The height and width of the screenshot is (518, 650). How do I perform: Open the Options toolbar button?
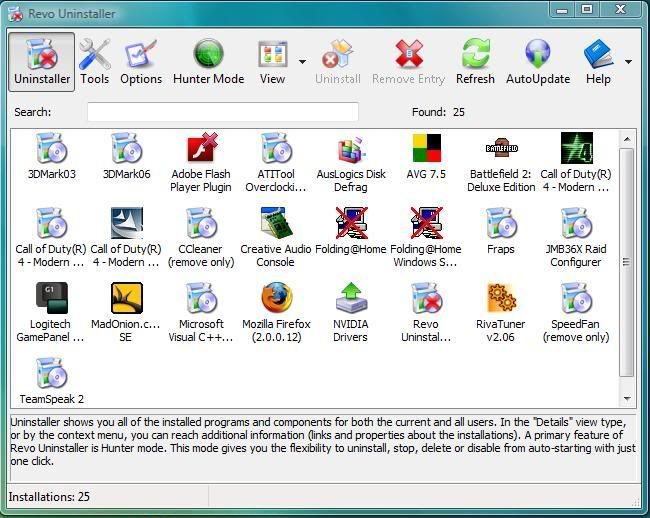[x=141, y=62]
